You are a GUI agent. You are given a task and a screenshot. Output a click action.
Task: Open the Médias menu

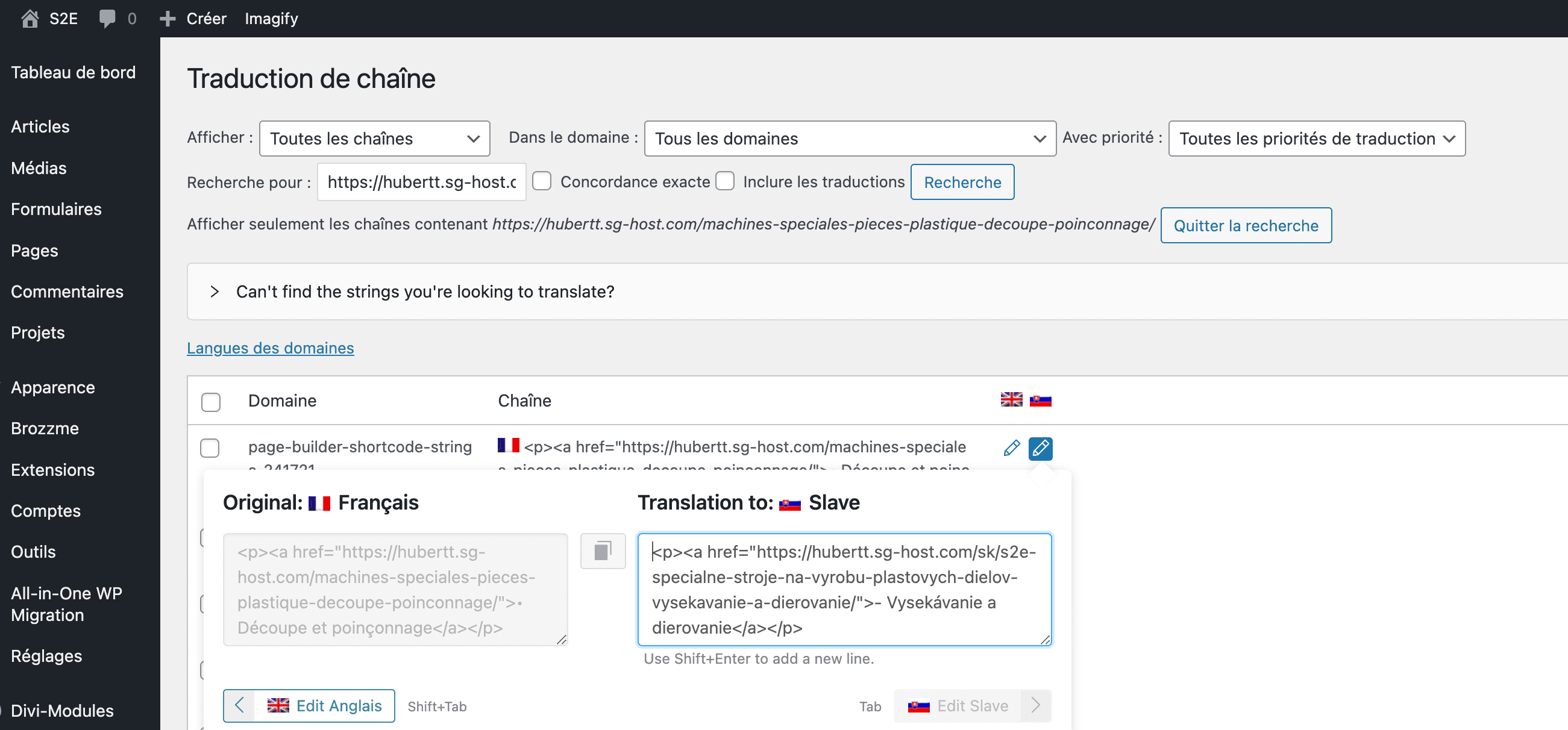click(x=39, y=168)
